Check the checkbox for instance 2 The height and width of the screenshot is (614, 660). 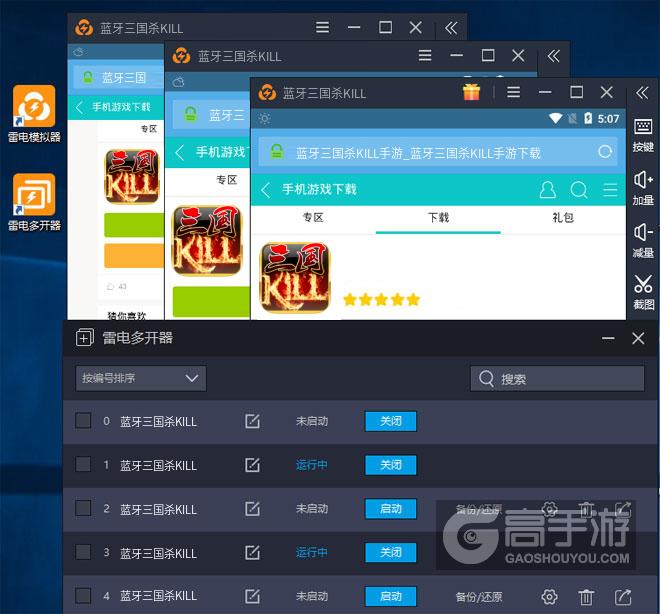click(x=83, y=508)
